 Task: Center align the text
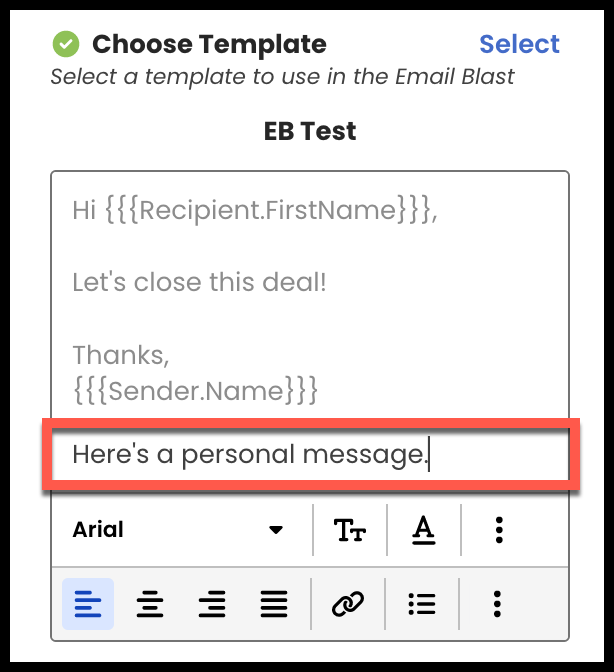click(150, 604)
